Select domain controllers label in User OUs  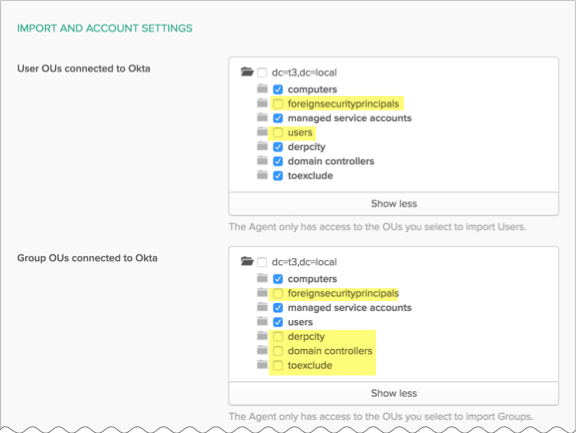click(x=331, y=161)
